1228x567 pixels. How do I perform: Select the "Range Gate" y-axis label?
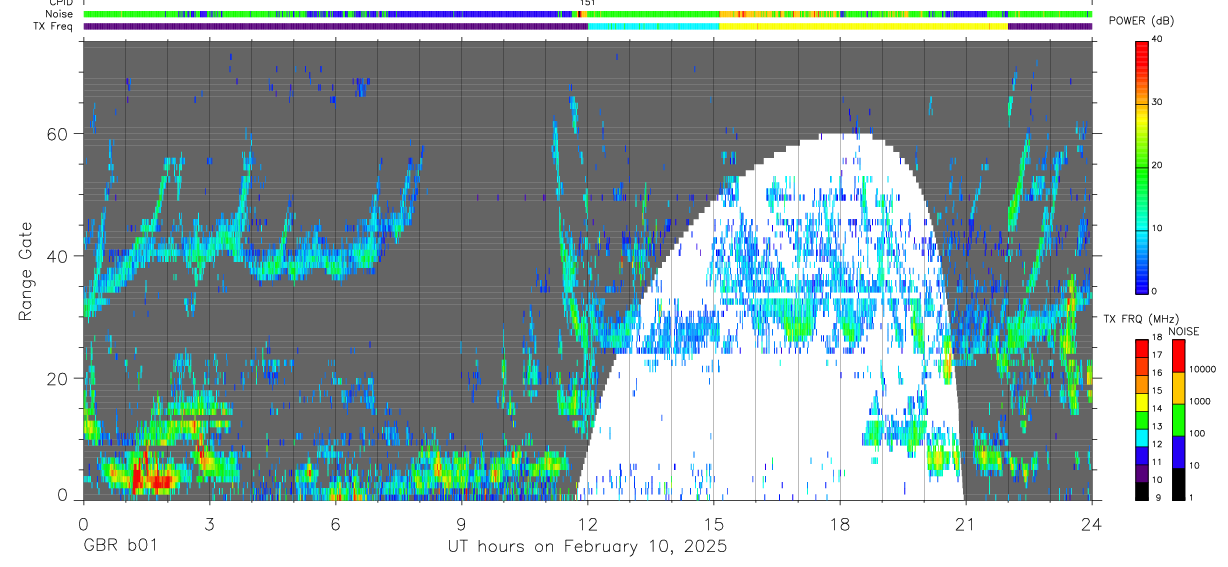(x=25, y=272)
